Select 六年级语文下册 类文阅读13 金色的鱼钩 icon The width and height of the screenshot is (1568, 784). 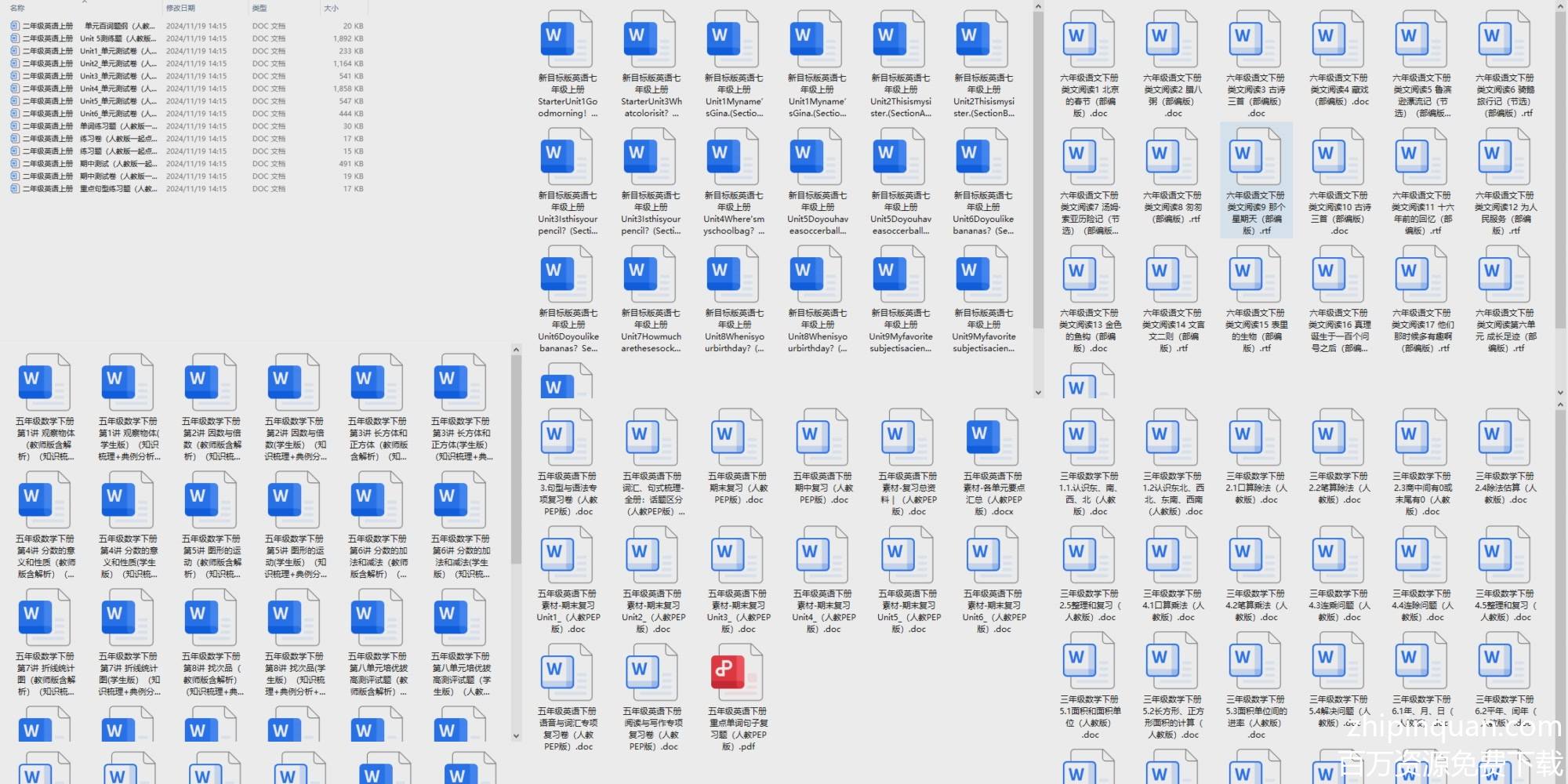1088,272
